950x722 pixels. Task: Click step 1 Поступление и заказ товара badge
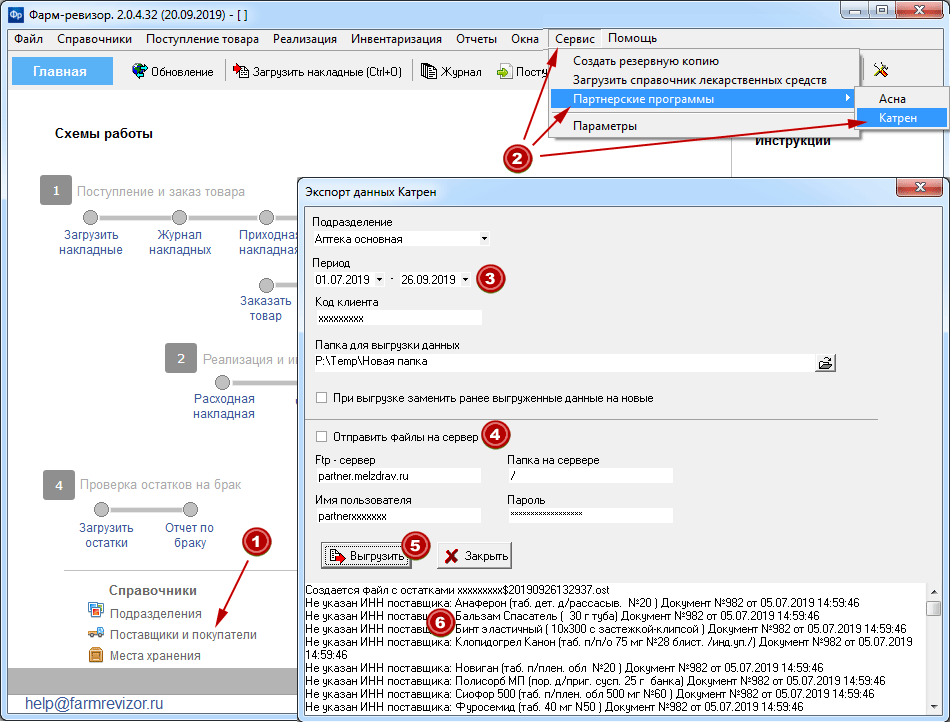(56, 190)
